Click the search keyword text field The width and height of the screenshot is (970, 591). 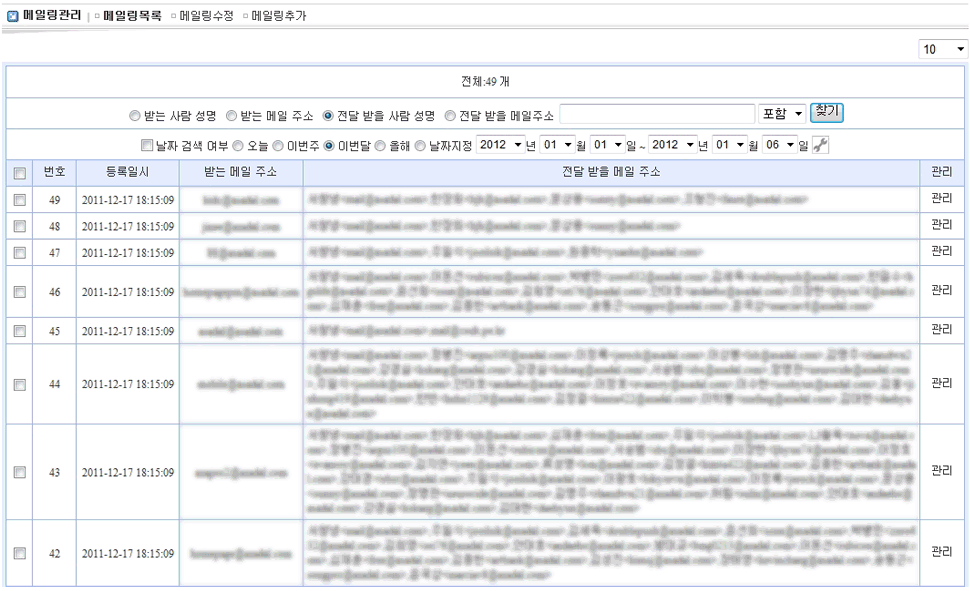click(656, 115)
